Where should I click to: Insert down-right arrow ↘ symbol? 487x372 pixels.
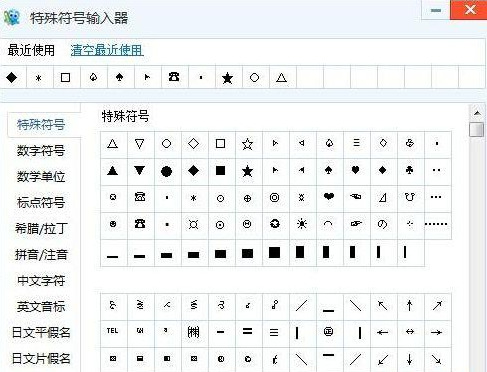pos(436,359)
